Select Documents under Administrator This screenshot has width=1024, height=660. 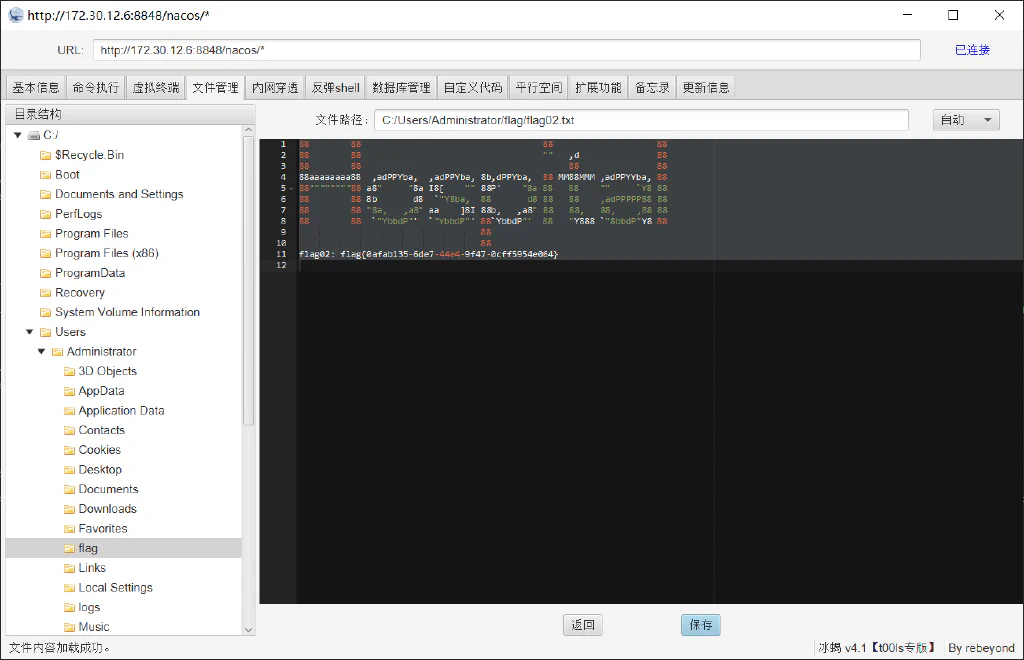pos(108,490)
